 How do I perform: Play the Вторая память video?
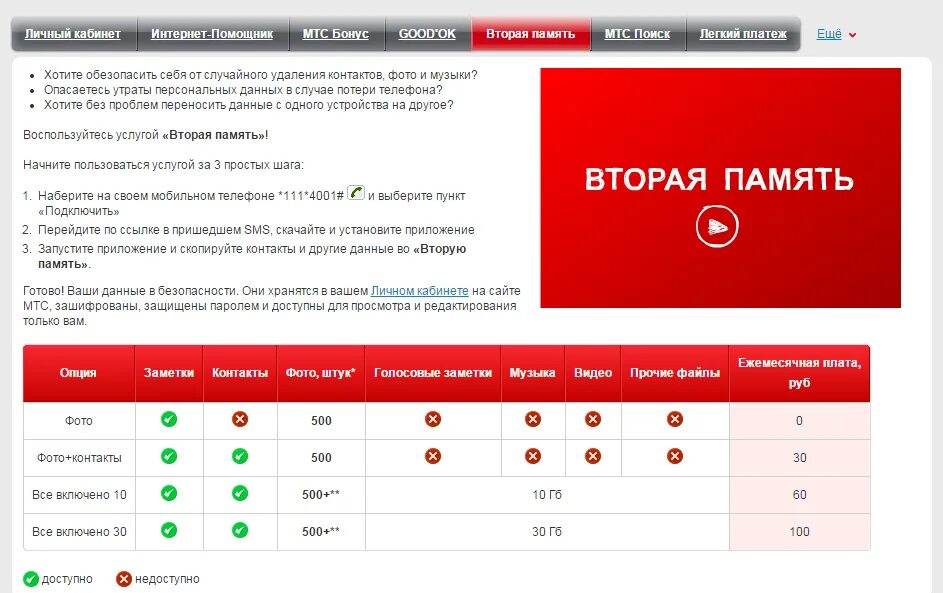pos(717,226)
